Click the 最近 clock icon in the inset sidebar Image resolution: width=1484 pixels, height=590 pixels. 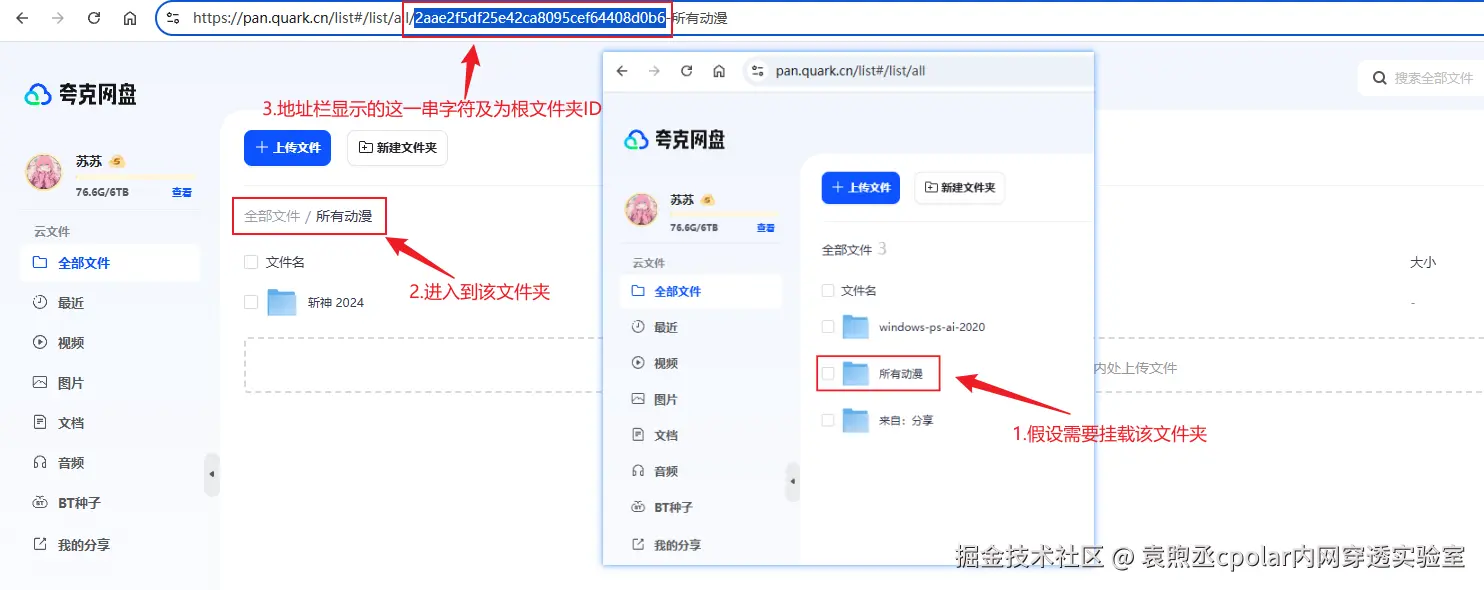pos(638,327)
